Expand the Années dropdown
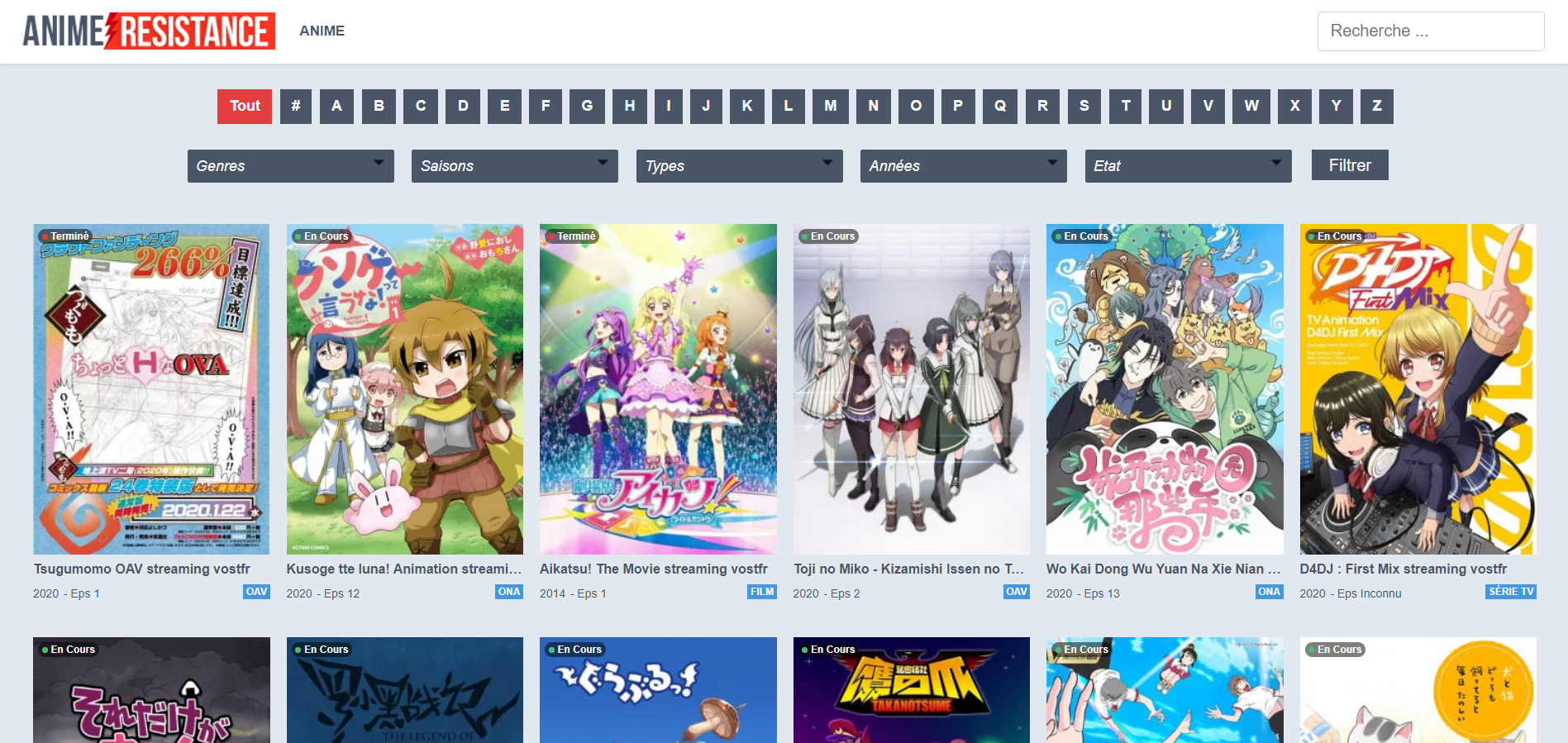 [x=964, y=166]
